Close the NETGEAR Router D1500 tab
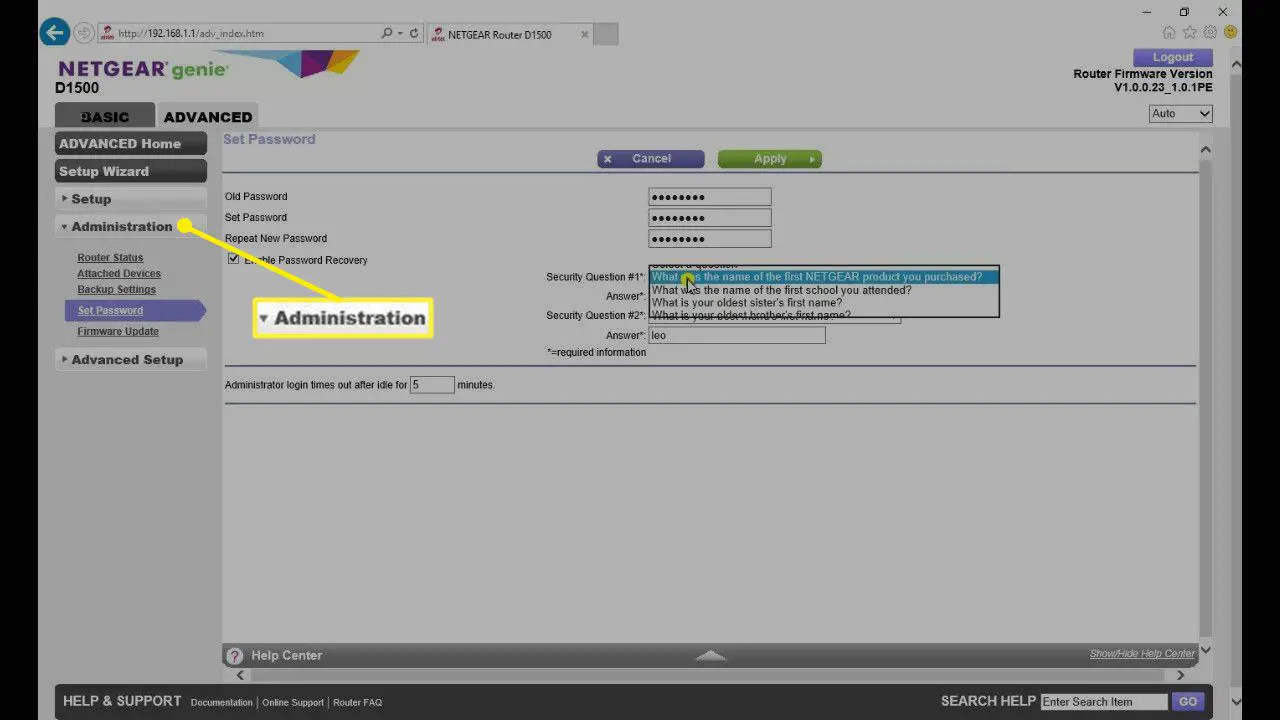 pos(583,34)
